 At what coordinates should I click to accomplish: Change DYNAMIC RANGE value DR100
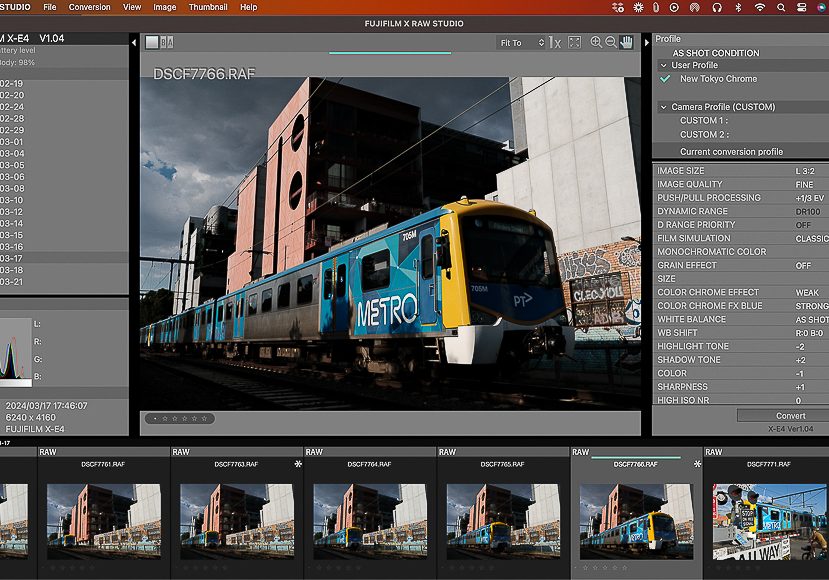[808, 211]
